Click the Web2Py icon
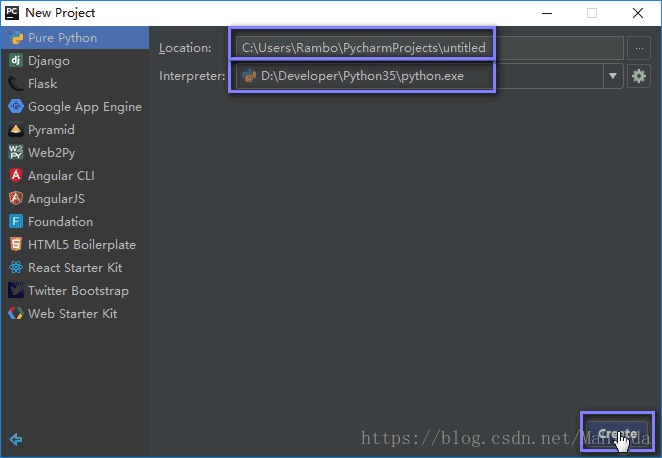This screenshot has width=662, height=458. [16, 152]
